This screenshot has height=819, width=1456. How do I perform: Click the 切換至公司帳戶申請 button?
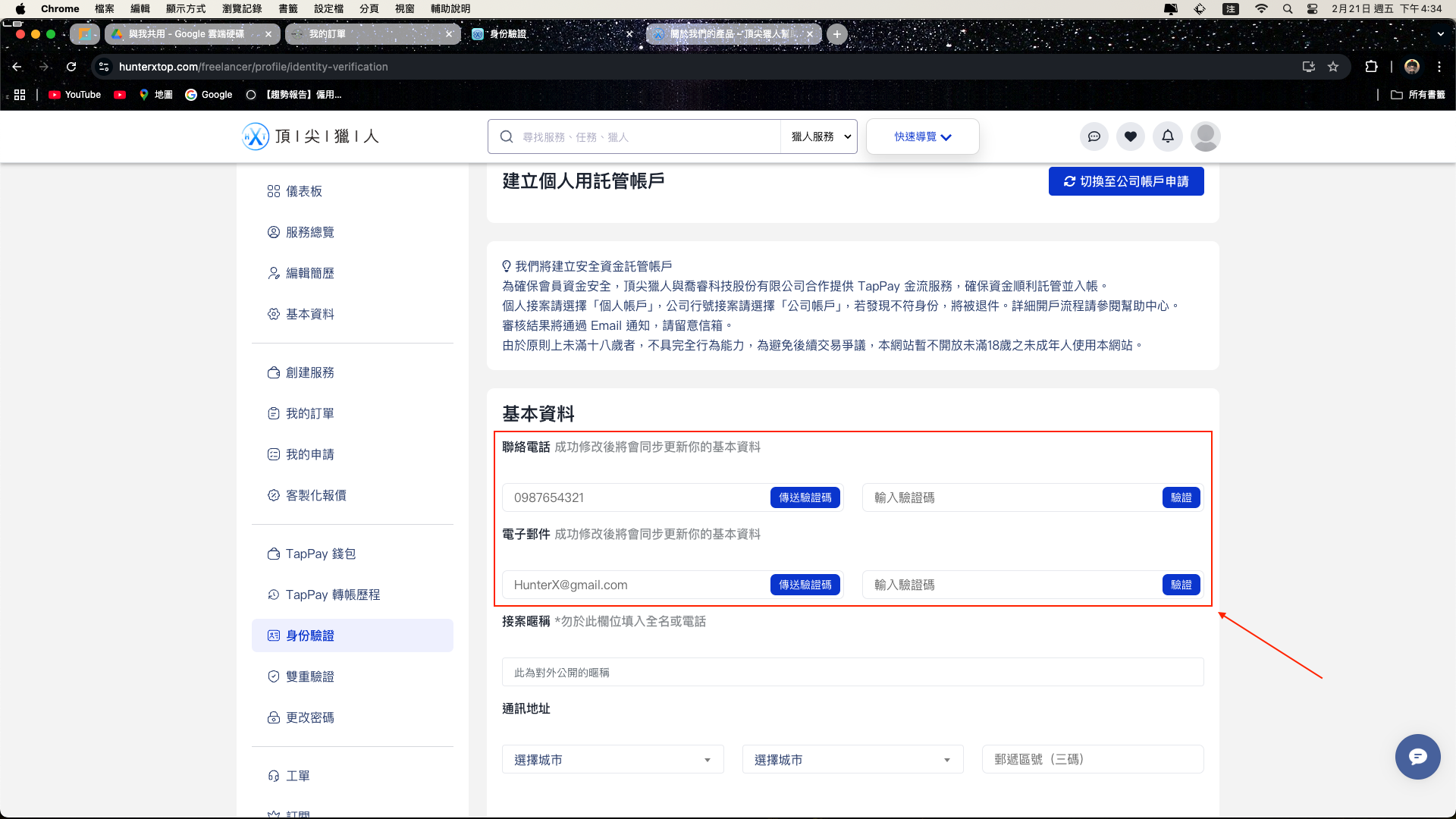pyautogui.click(x=1125, y=181)
